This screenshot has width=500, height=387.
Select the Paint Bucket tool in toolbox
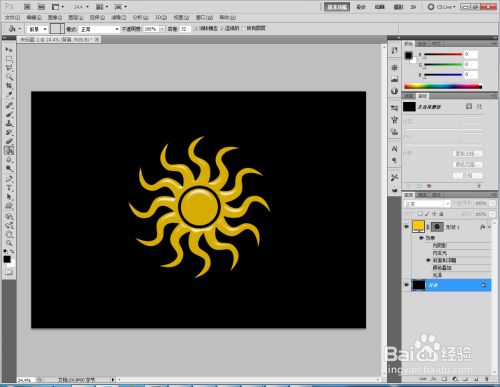click(9, 151)
